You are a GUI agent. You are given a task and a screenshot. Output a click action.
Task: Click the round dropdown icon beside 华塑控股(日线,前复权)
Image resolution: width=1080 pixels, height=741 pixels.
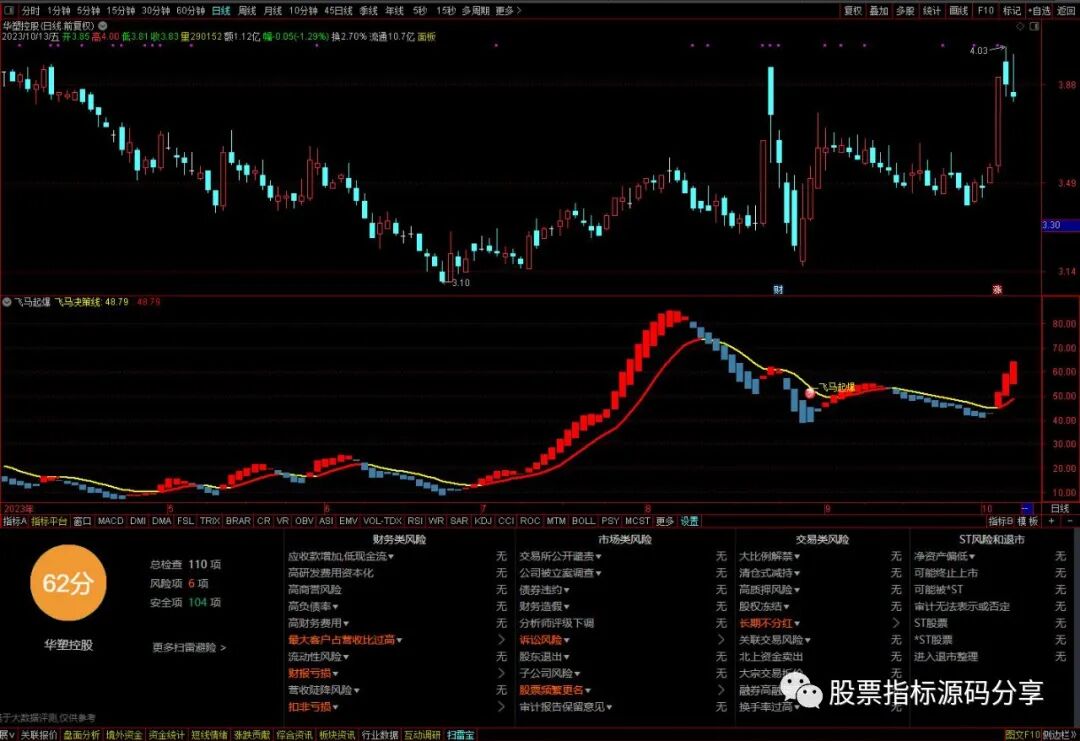click(103, 25)
